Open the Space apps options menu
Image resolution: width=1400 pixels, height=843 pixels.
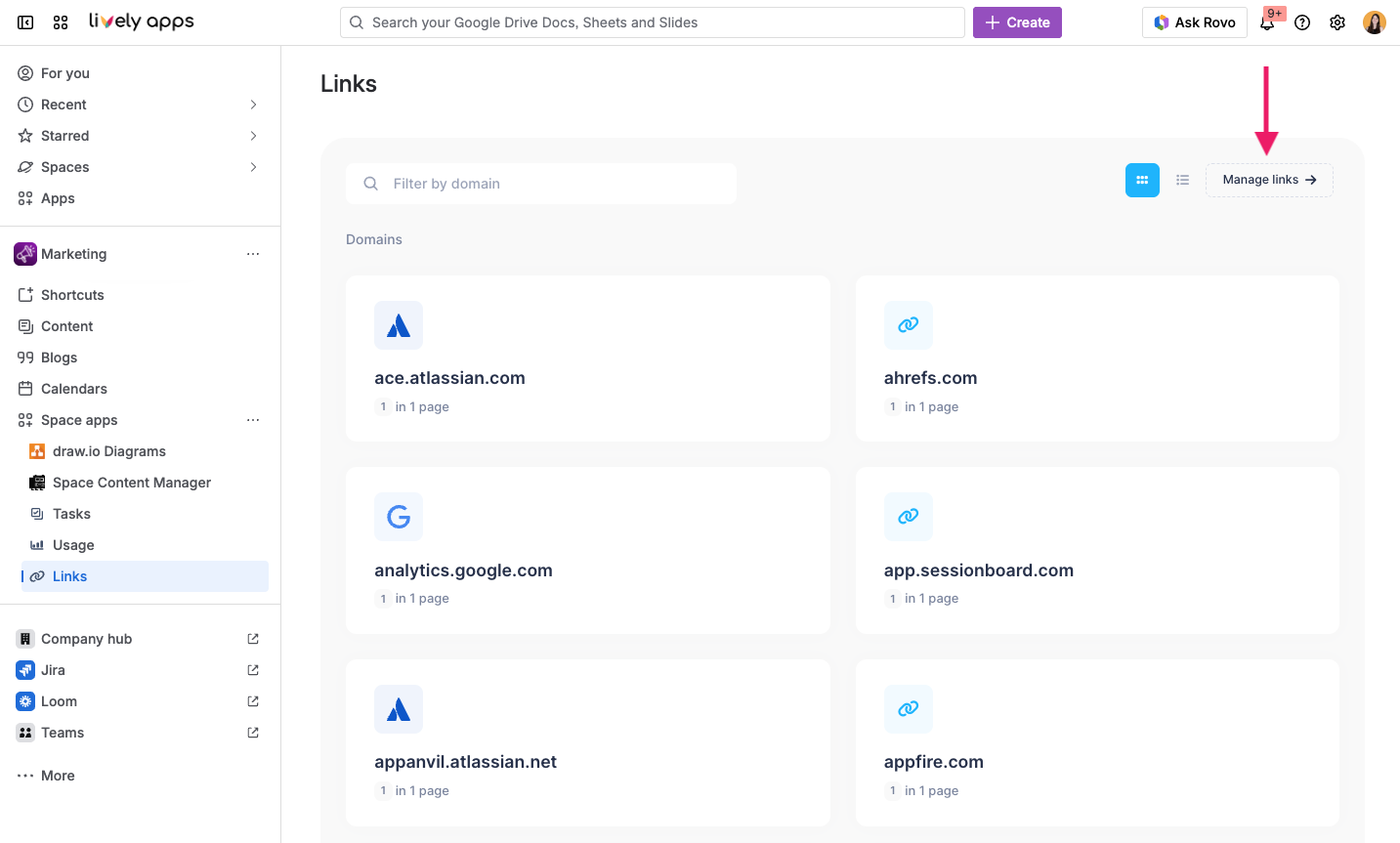pos(253,419)
